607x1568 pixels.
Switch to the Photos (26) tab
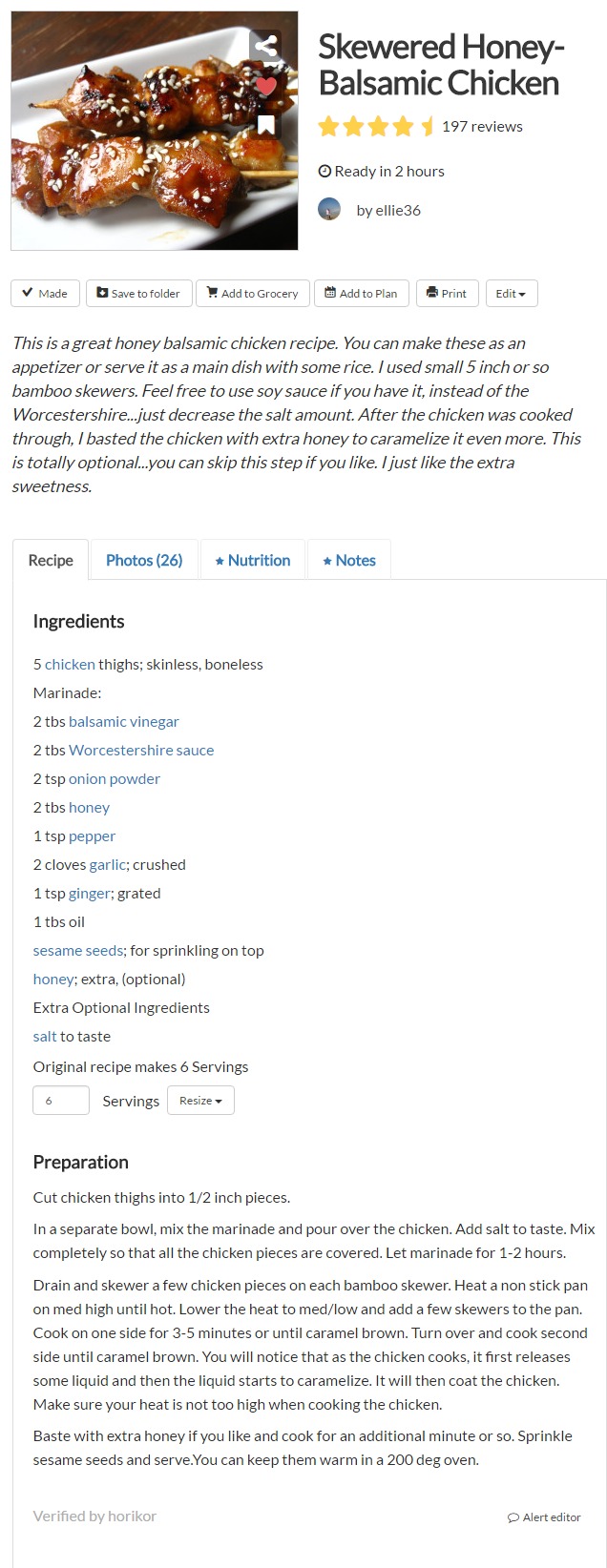click(144, 561)
